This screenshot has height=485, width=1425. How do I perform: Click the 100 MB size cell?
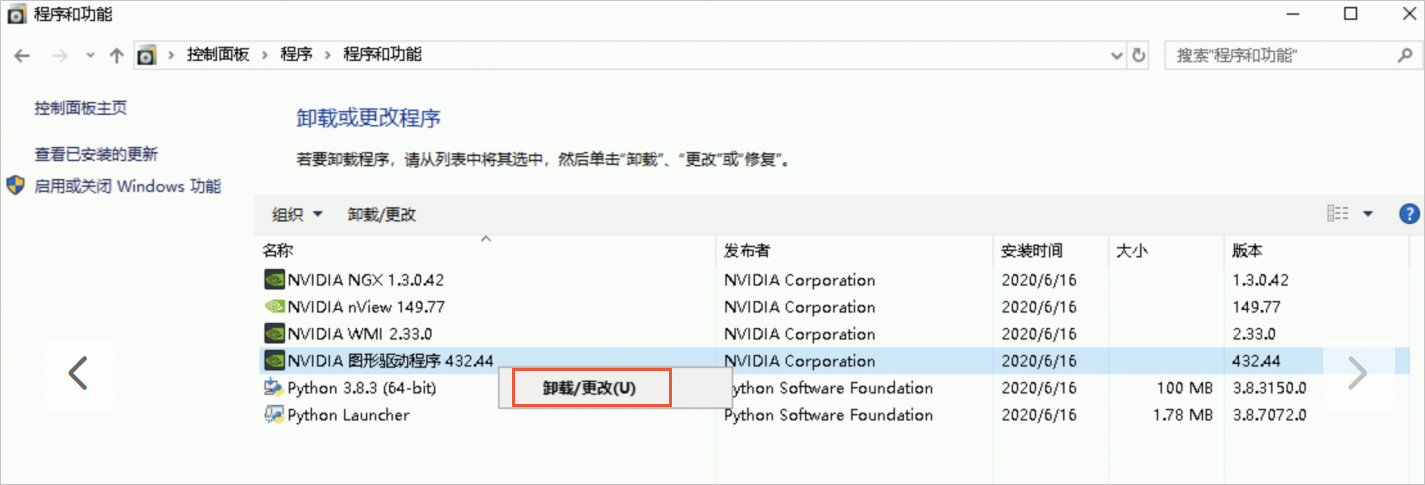(1184, 388)
